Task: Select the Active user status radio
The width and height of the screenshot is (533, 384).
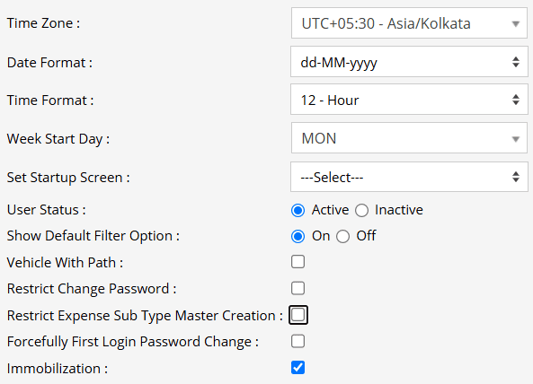Action: (298, 210)
